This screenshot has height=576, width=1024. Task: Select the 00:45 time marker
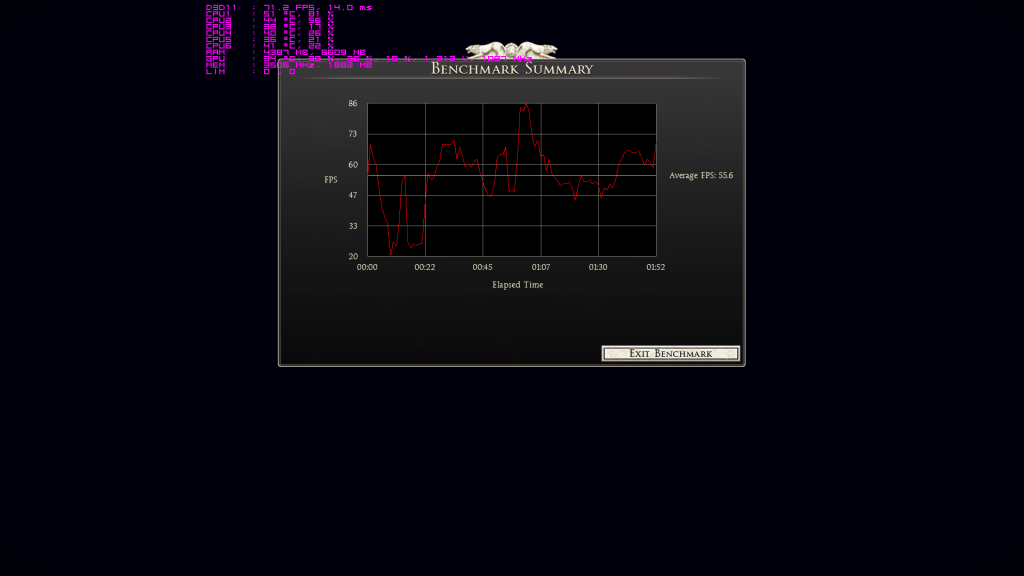click(x=482, y=268)
